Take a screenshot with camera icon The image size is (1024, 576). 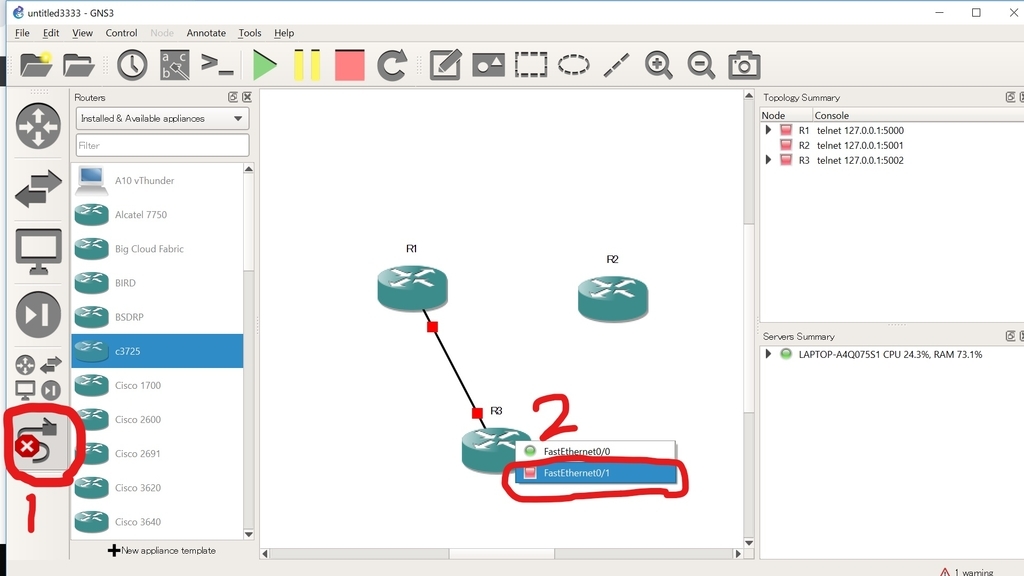(744, 65)
